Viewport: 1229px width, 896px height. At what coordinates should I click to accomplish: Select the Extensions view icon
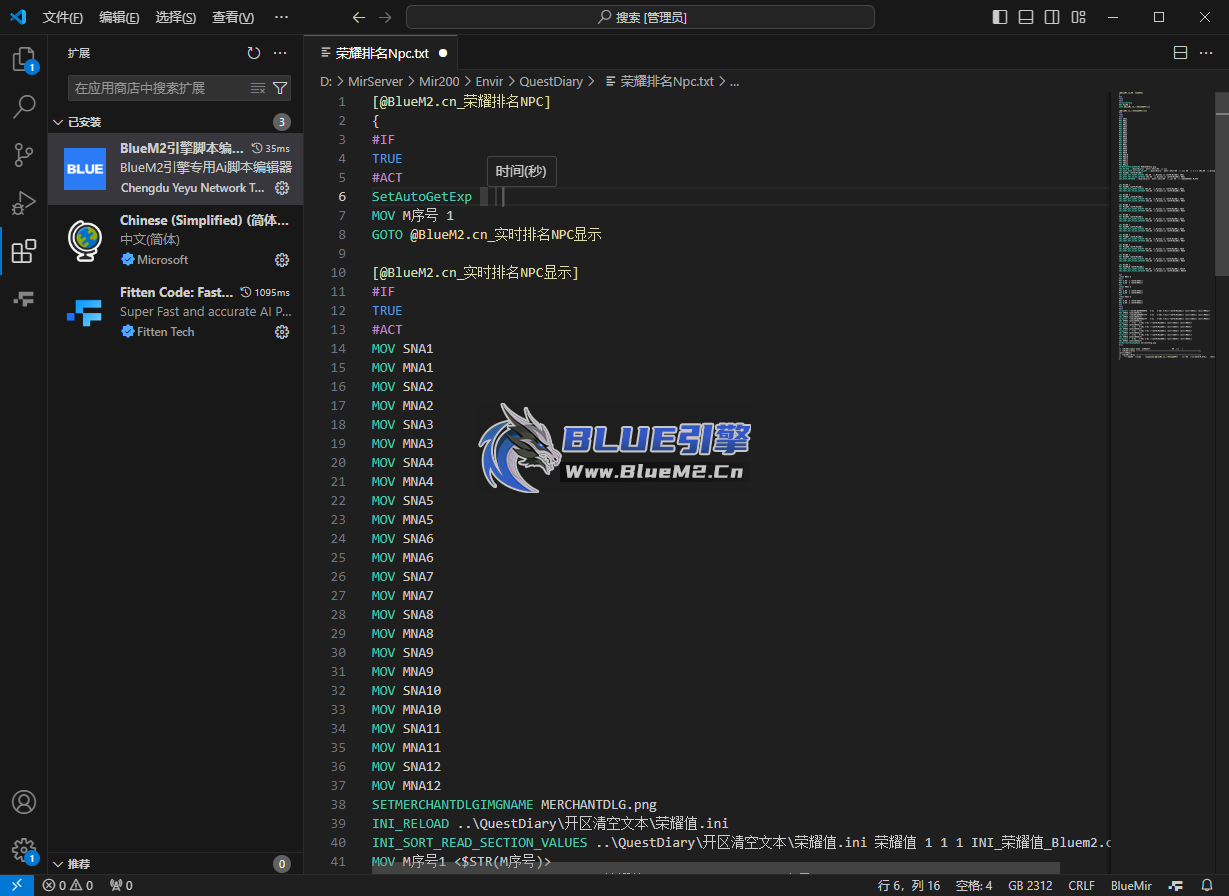(x=24, y=251)
